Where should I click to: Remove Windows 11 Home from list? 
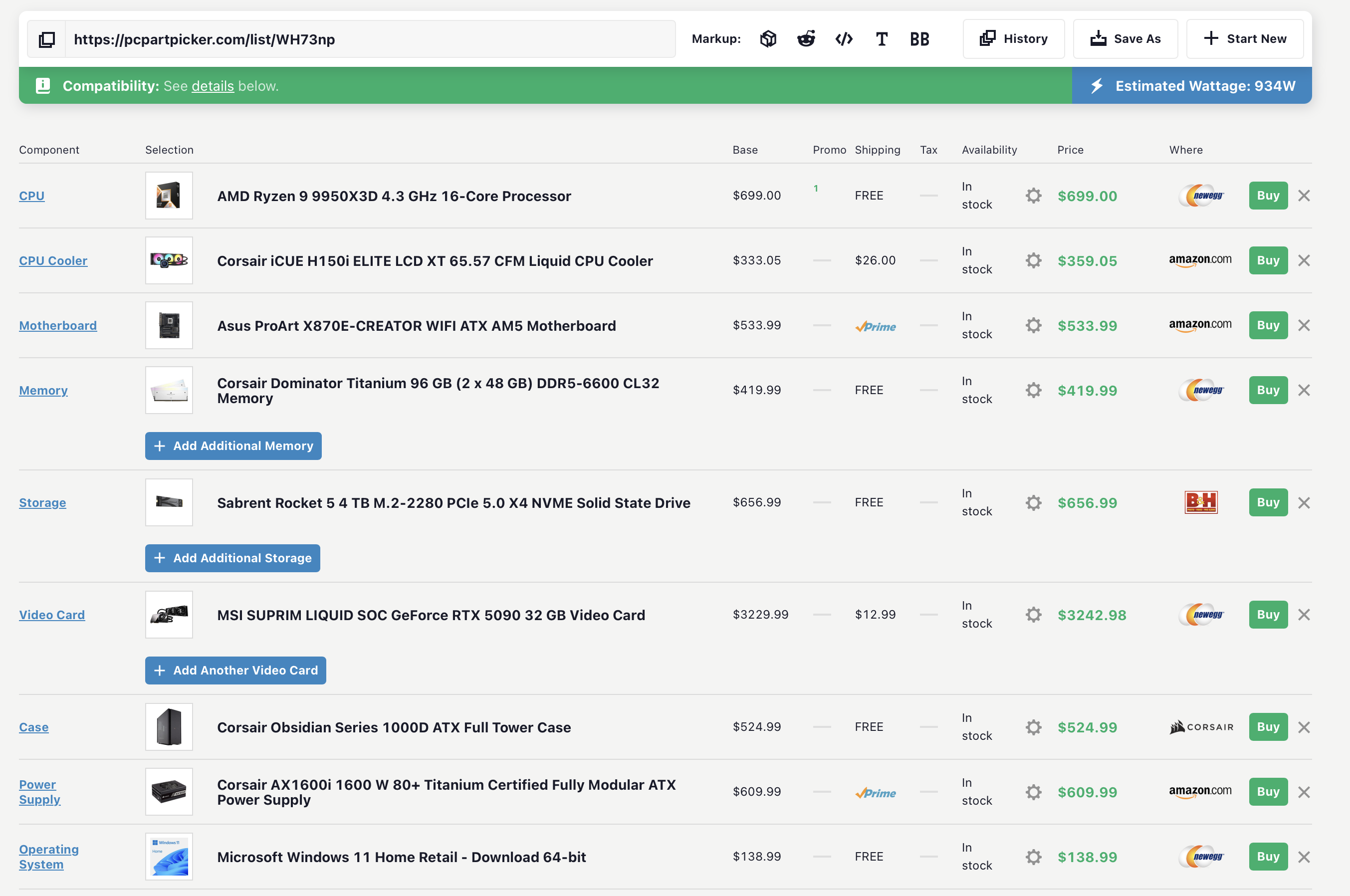coord(1304,857)
